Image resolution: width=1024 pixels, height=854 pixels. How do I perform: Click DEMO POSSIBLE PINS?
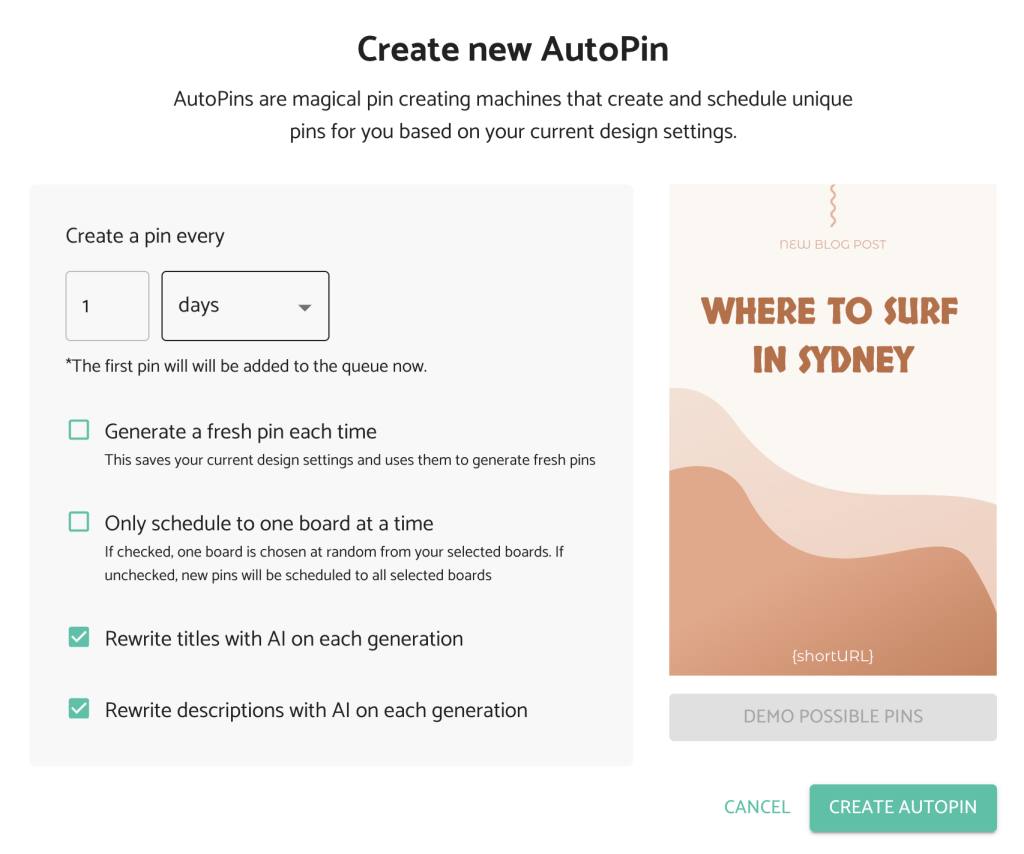pyautogui.click(x=832, y=716)
